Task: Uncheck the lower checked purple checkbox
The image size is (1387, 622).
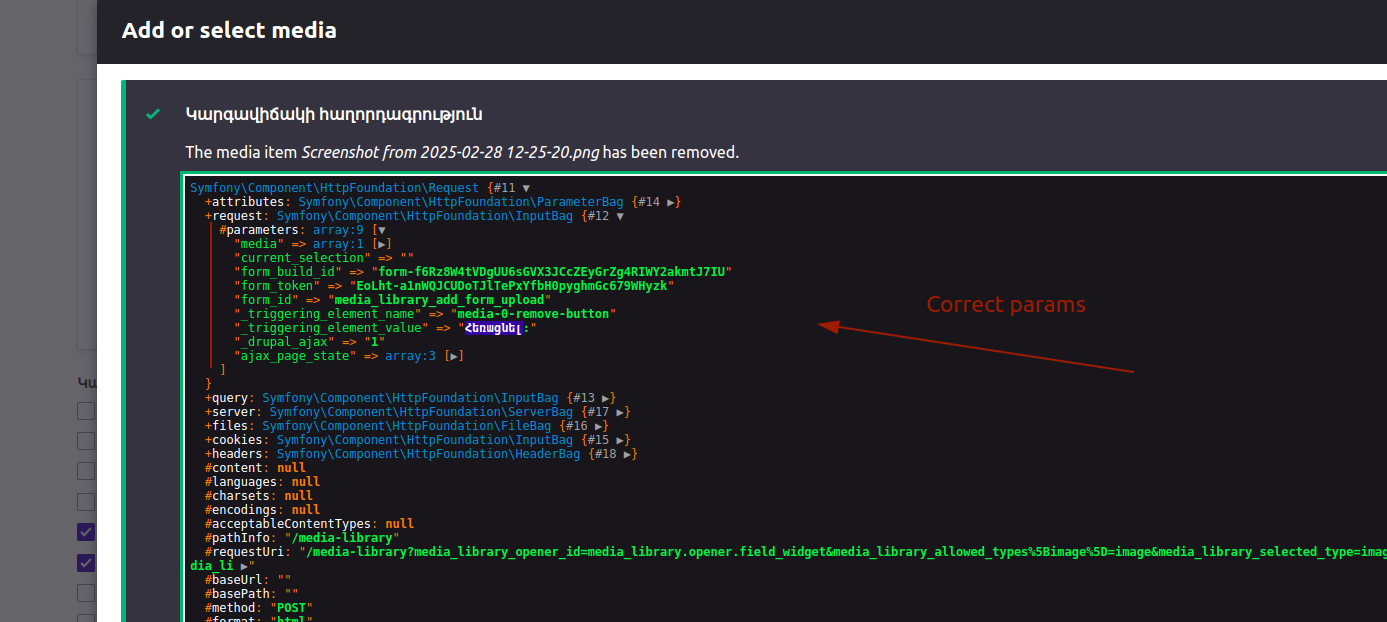Action: pyautogui.click(x=86, y=563)
